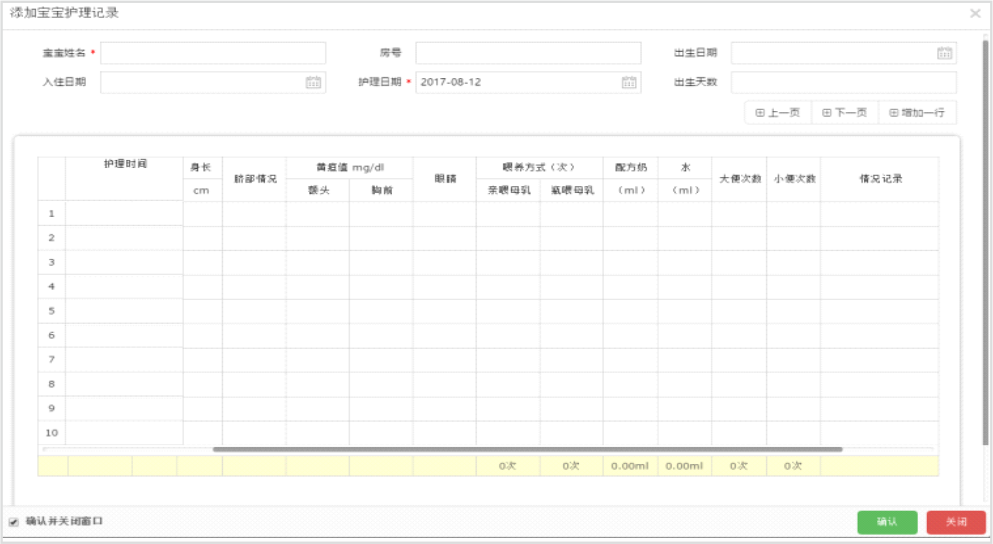Click the 上一页 previous page button

[x=777, y=113]
